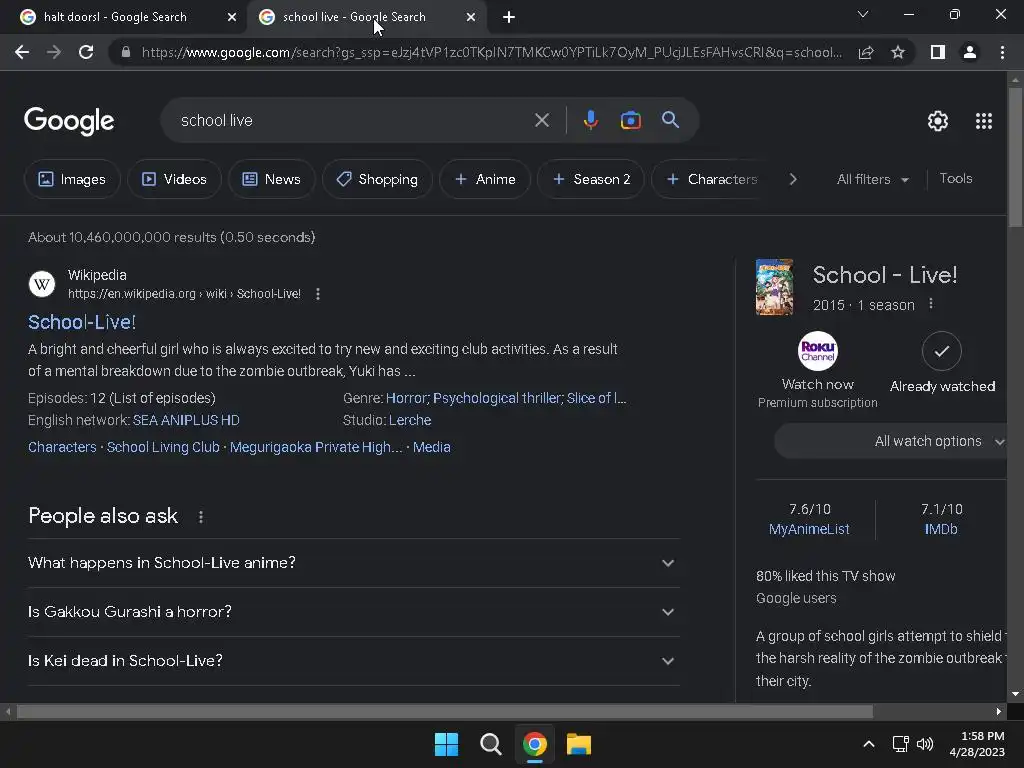Viewport: 1024px width, 768px height.
Task: Open IMDb rating link
Action: tap(941, 529)
